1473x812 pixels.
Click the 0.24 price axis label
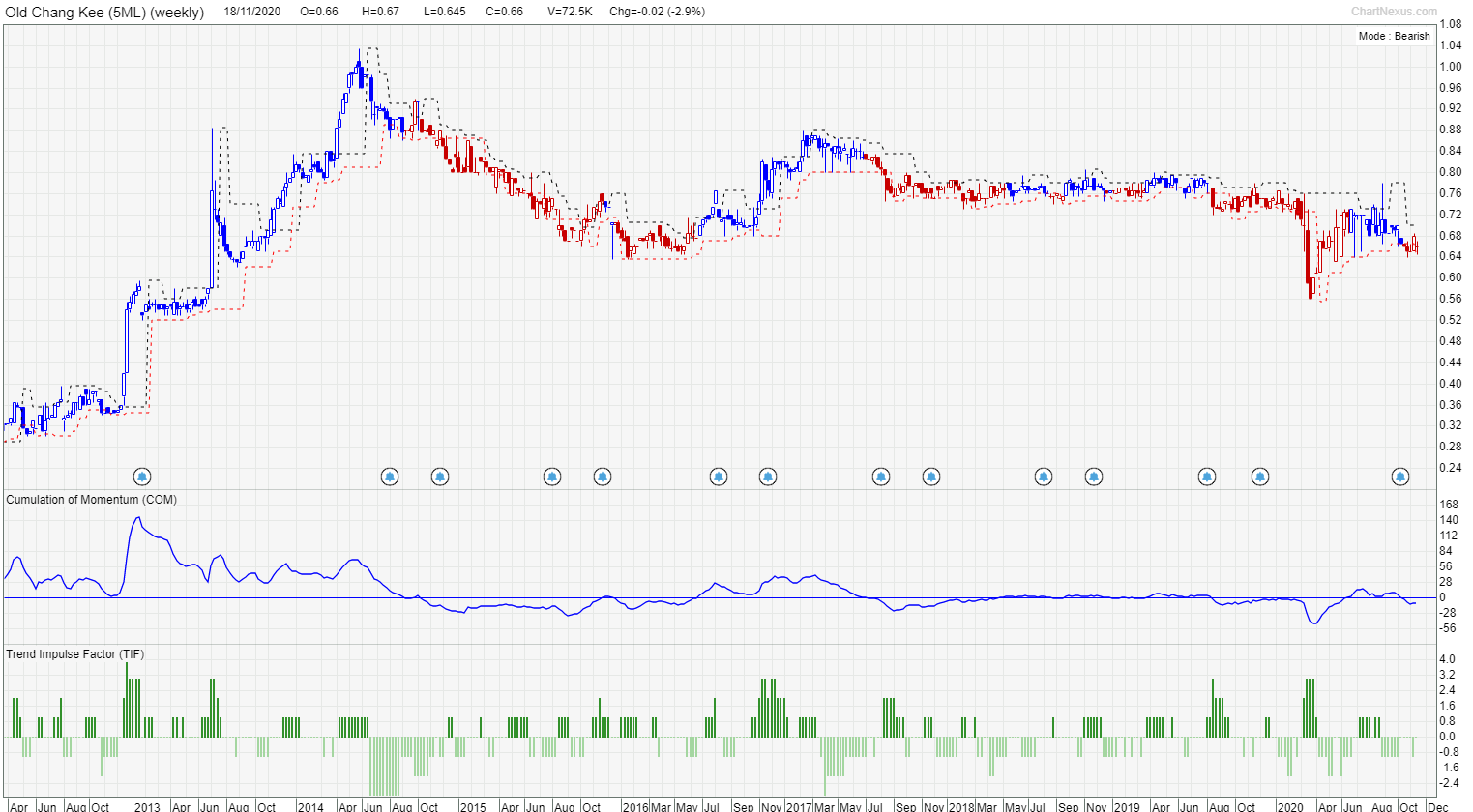[x=1450, y=468]
